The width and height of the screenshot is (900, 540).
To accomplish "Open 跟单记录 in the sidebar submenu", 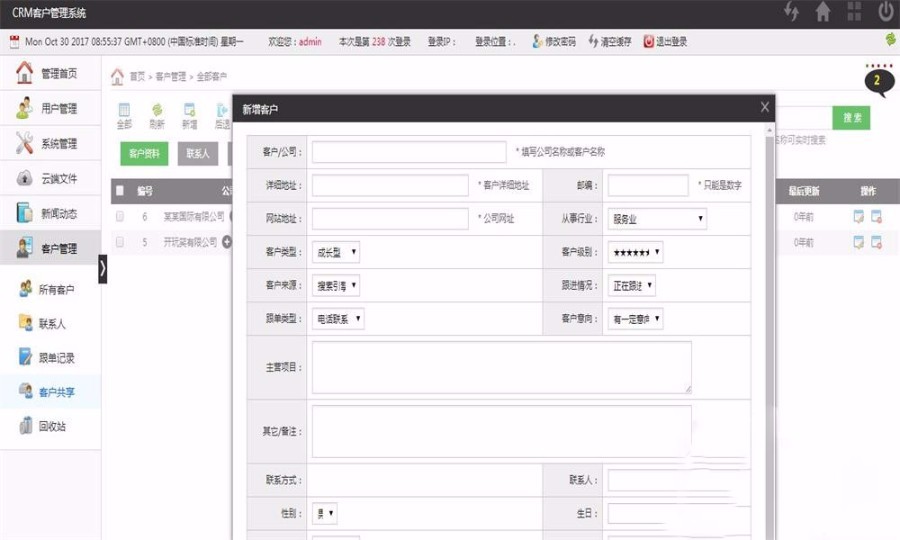I will 51,358.
